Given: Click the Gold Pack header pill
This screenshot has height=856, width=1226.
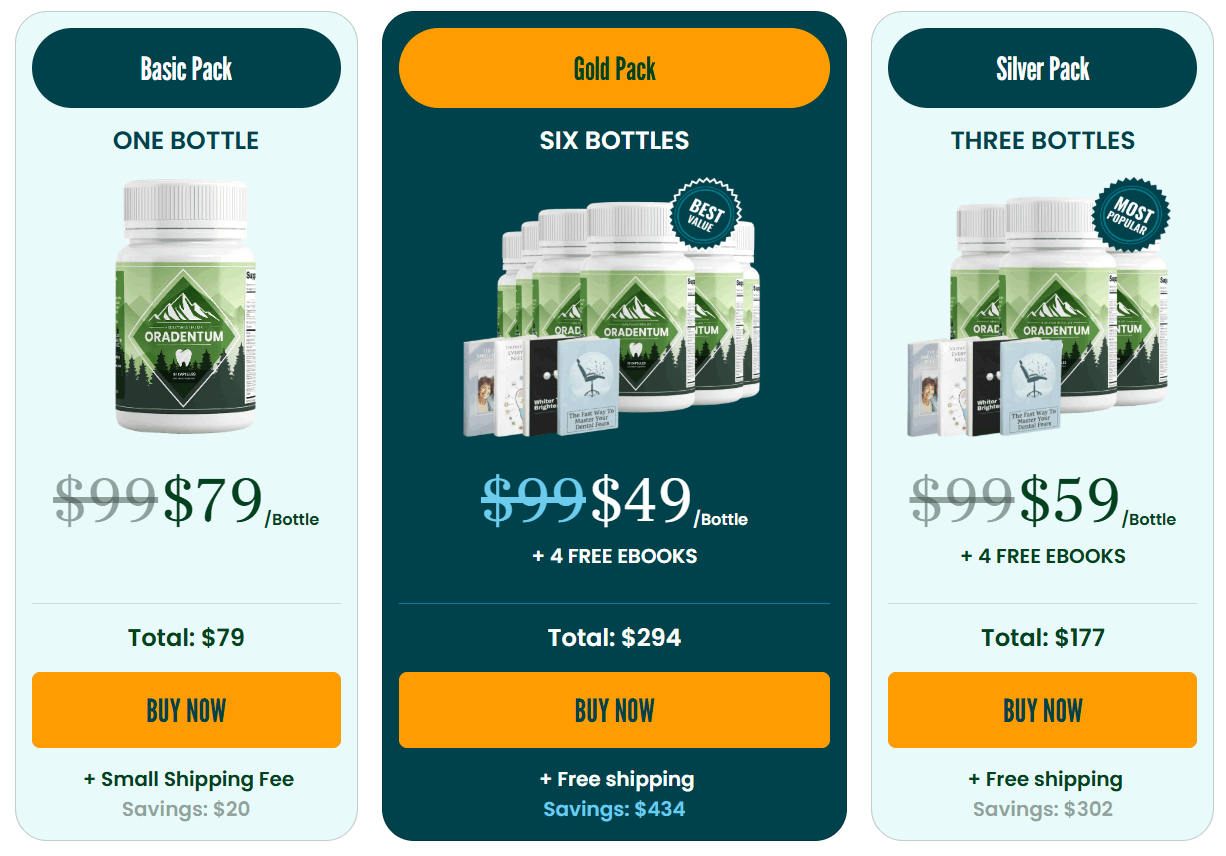Looking at the screenshot, I should (x=614, y=68).
